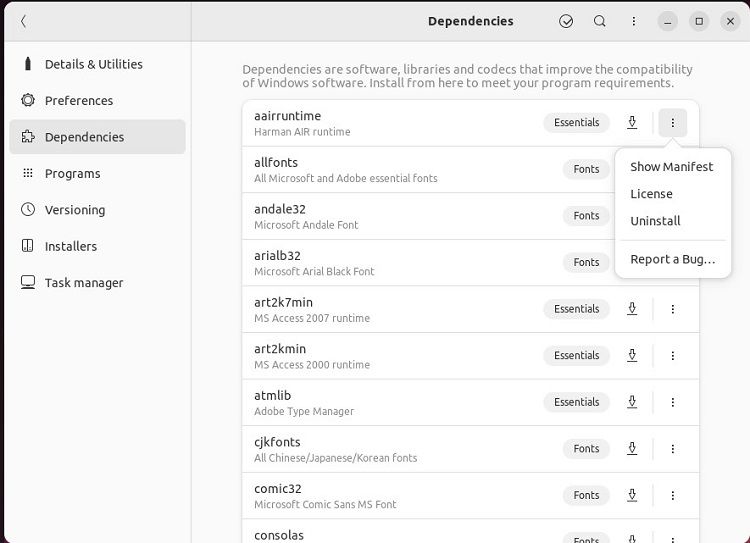Click Report a Bug… in the popup menu
750x543 pixels.
tap(672, 259)
